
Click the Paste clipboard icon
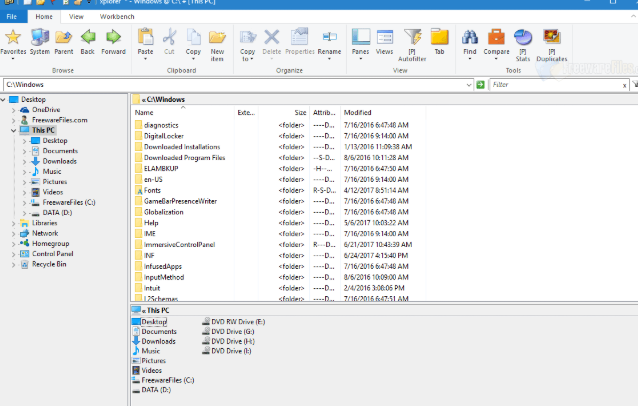[145, 37]
